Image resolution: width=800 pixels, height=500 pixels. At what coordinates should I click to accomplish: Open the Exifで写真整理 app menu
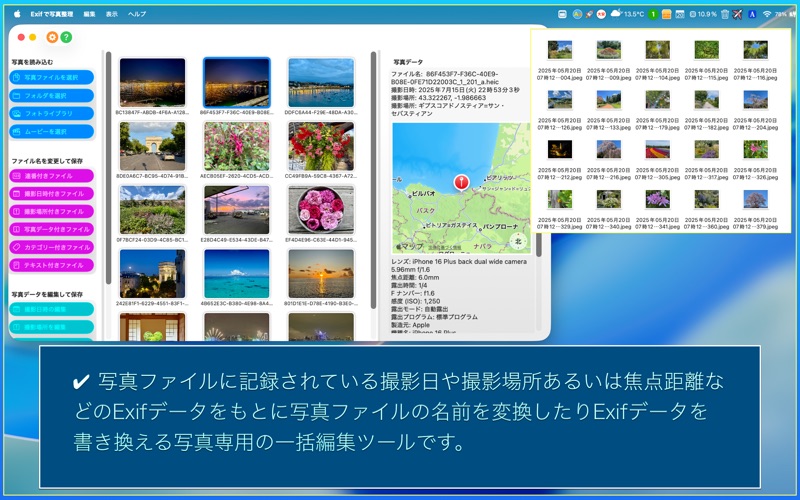[x=52, y=14]
